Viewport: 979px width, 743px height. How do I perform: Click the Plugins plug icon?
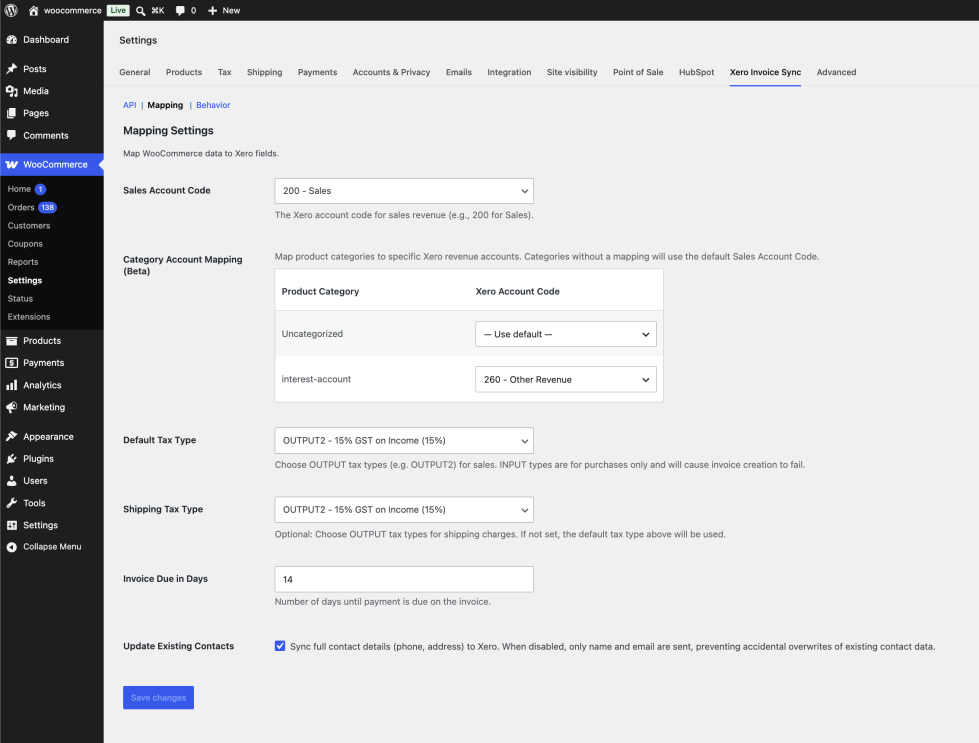coord(12,459)
